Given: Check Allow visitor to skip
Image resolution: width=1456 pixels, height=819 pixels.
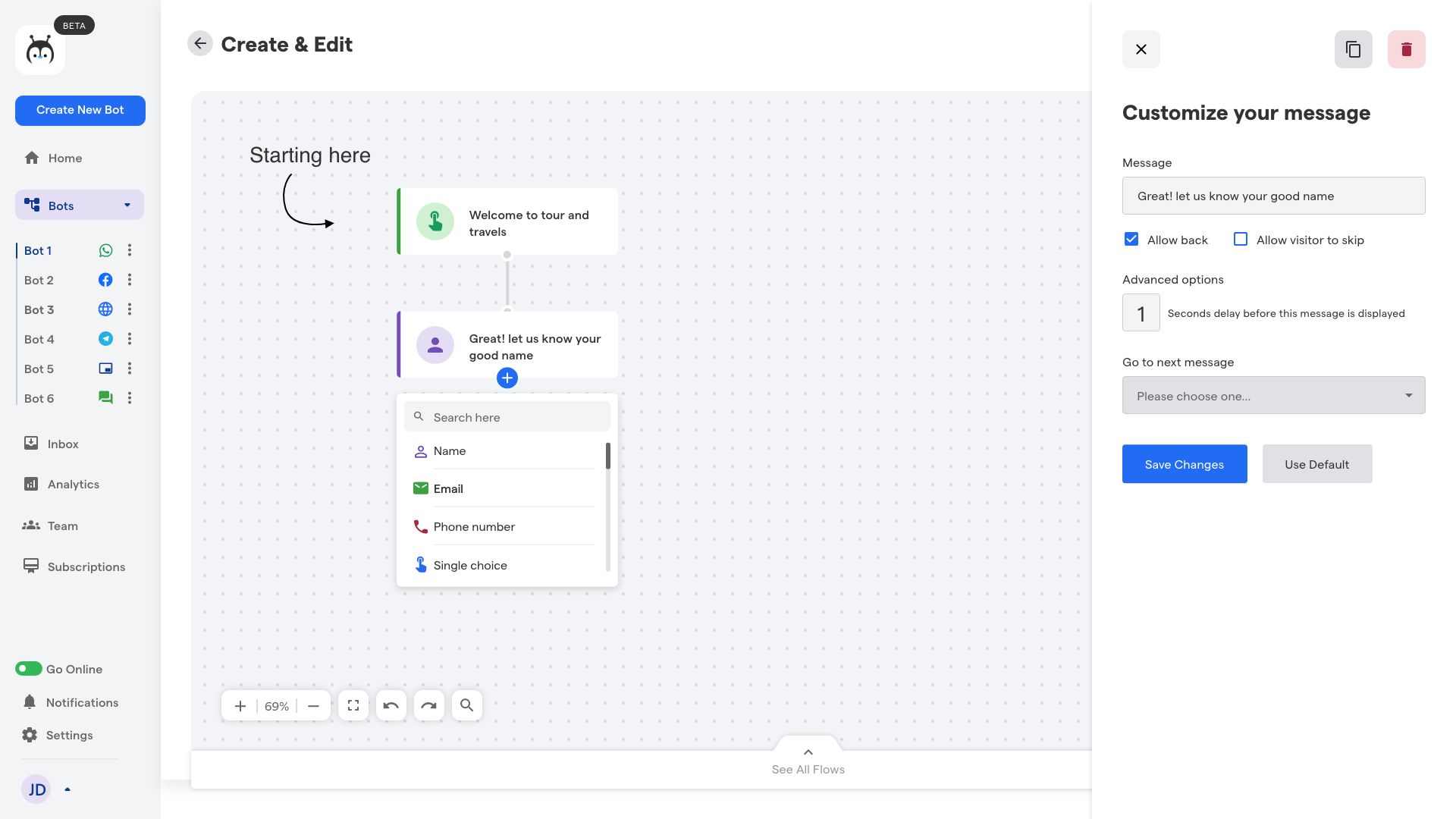Looking at the screenshot, I should [1241, 240].
